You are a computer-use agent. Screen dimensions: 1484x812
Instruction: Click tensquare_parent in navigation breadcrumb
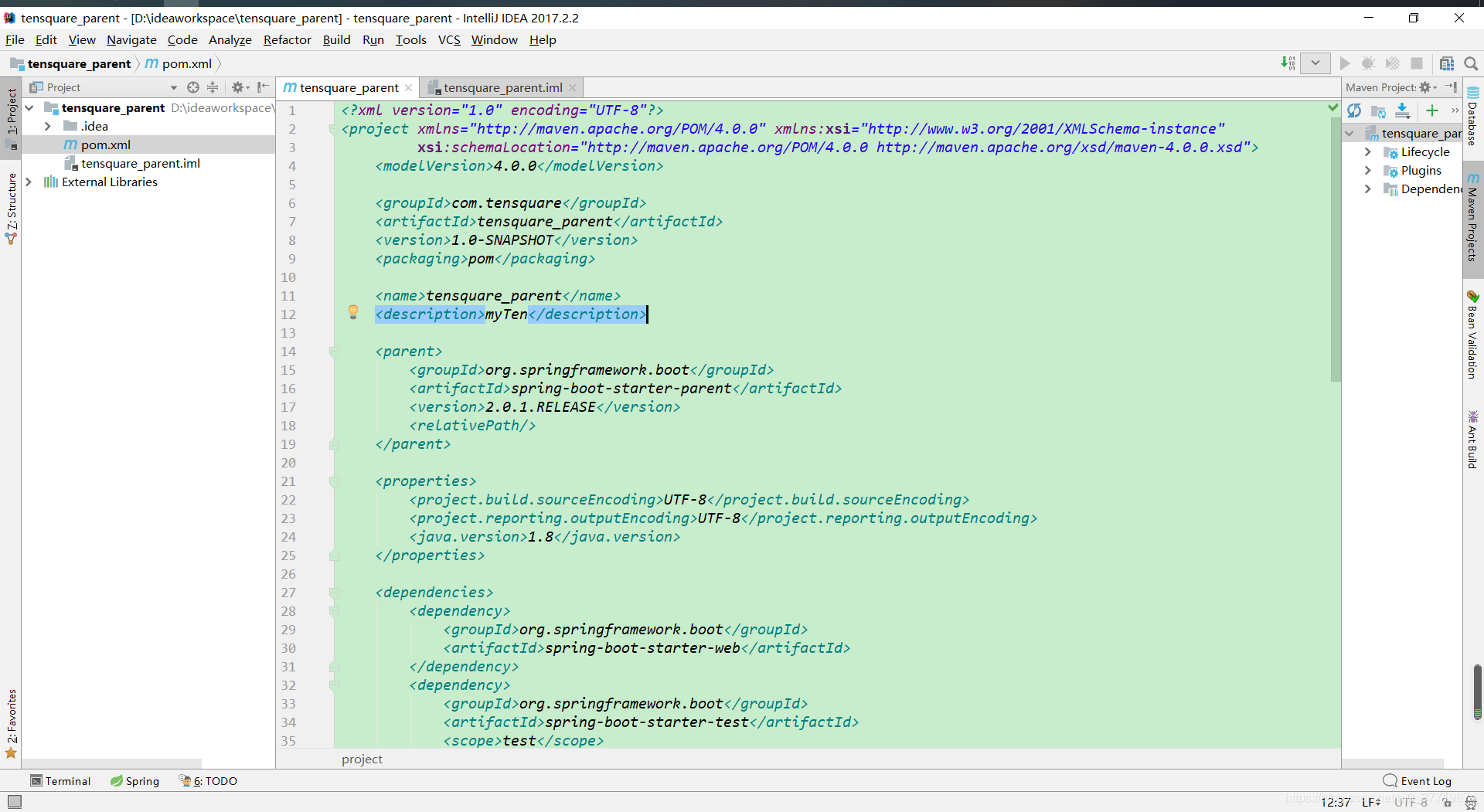tap(71, 64)
